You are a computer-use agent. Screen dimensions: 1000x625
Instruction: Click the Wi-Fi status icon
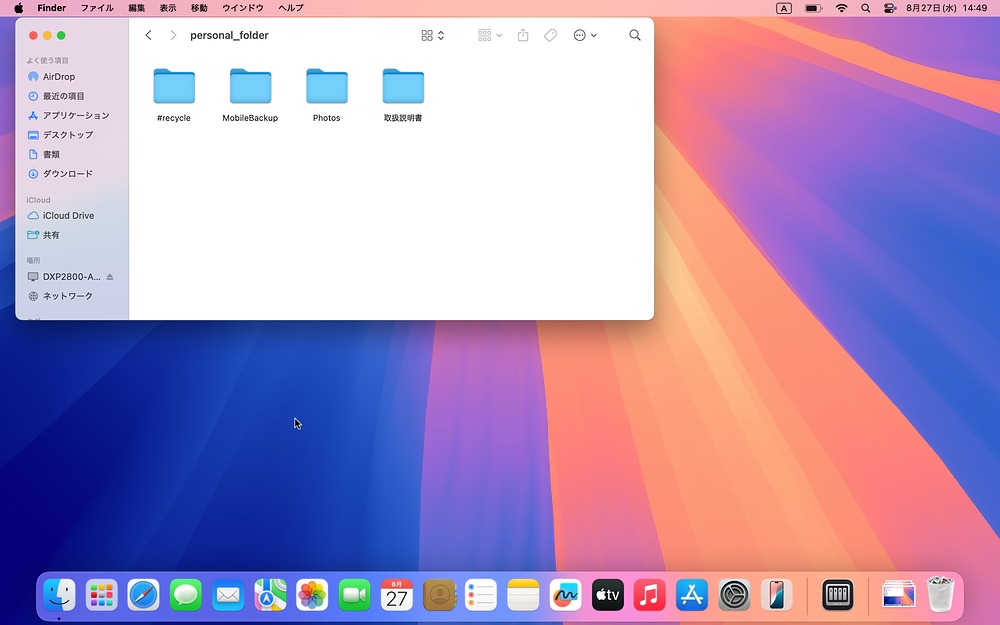coord(841,8)
